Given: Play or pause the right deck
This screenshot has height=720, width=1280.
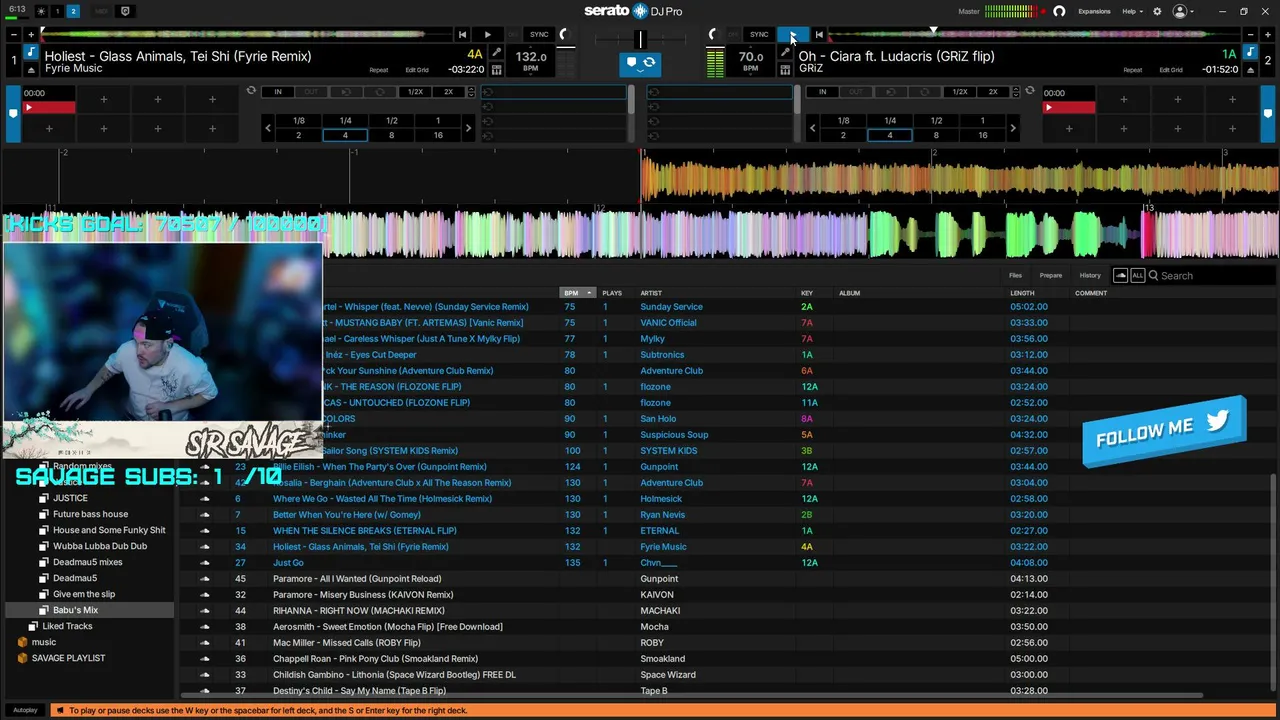Looking at the screenshot, I should coord(792,35).
